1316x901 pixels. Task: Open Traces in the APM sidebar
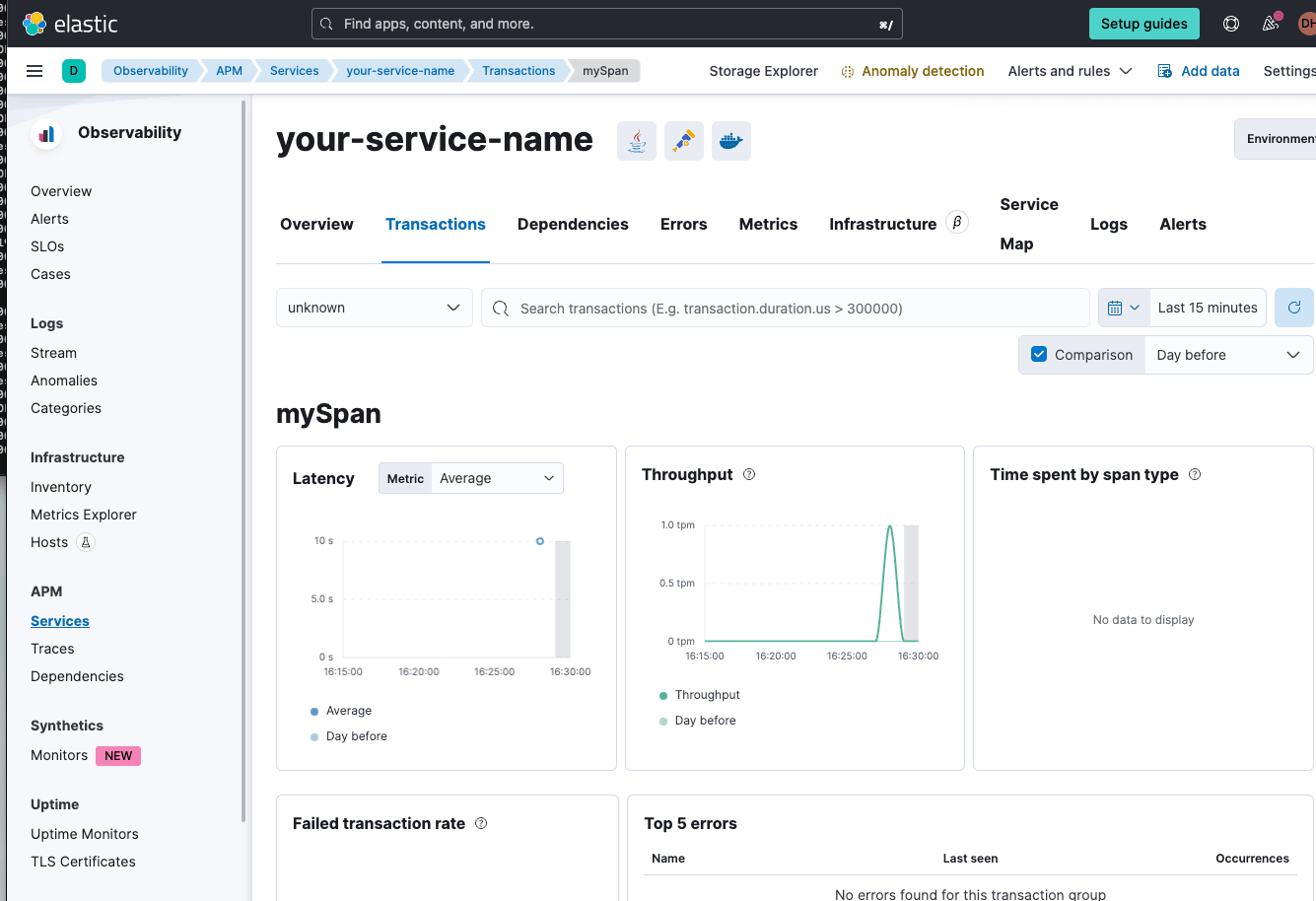click(52, 649)
